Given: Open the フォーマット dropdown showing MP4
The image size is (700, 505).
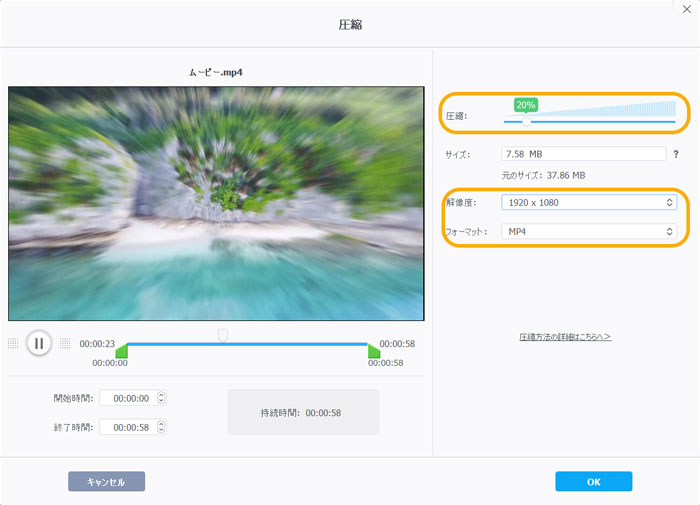Looking at the screenshot, I should [x=589, y=232].
